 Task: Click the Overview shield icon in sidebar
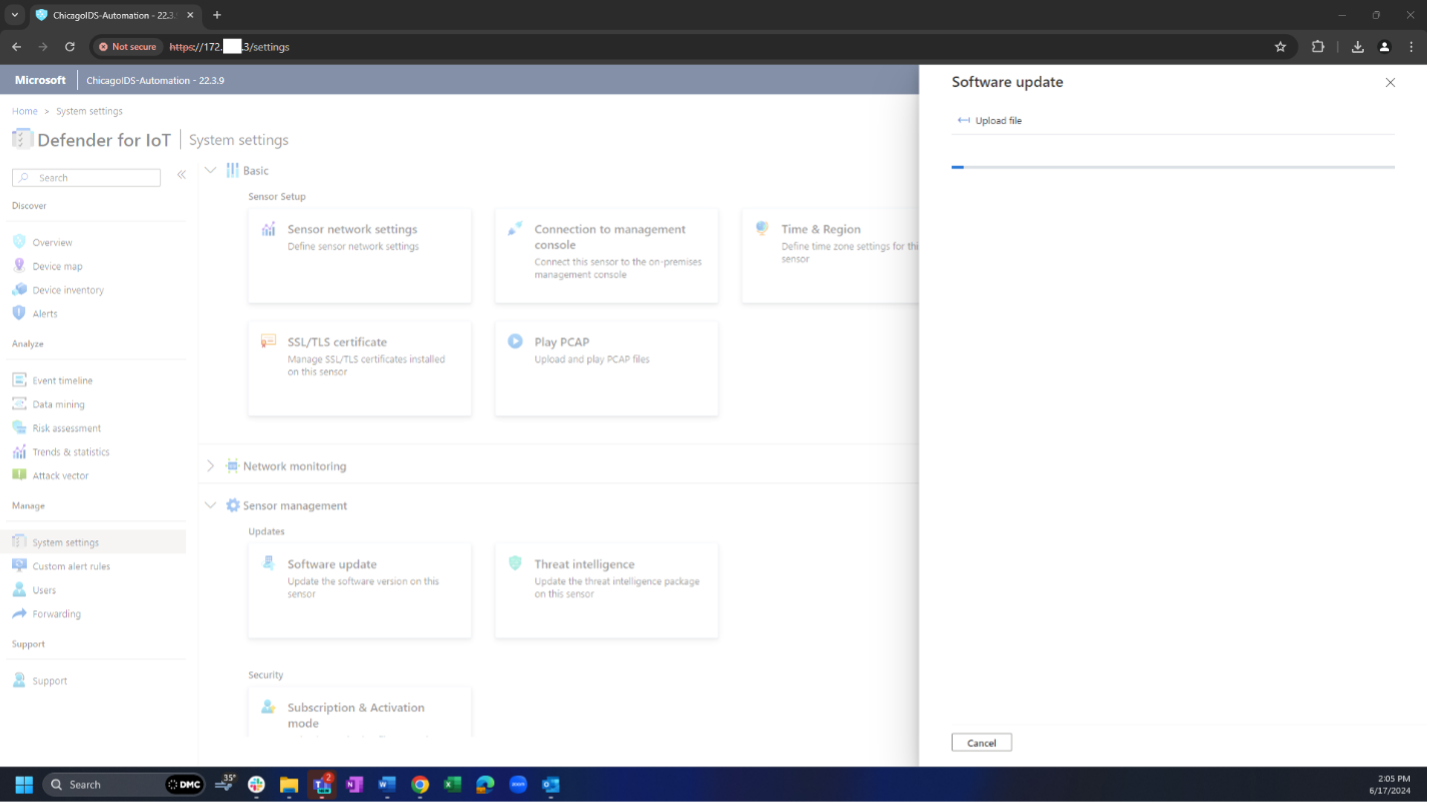point(19,242)
